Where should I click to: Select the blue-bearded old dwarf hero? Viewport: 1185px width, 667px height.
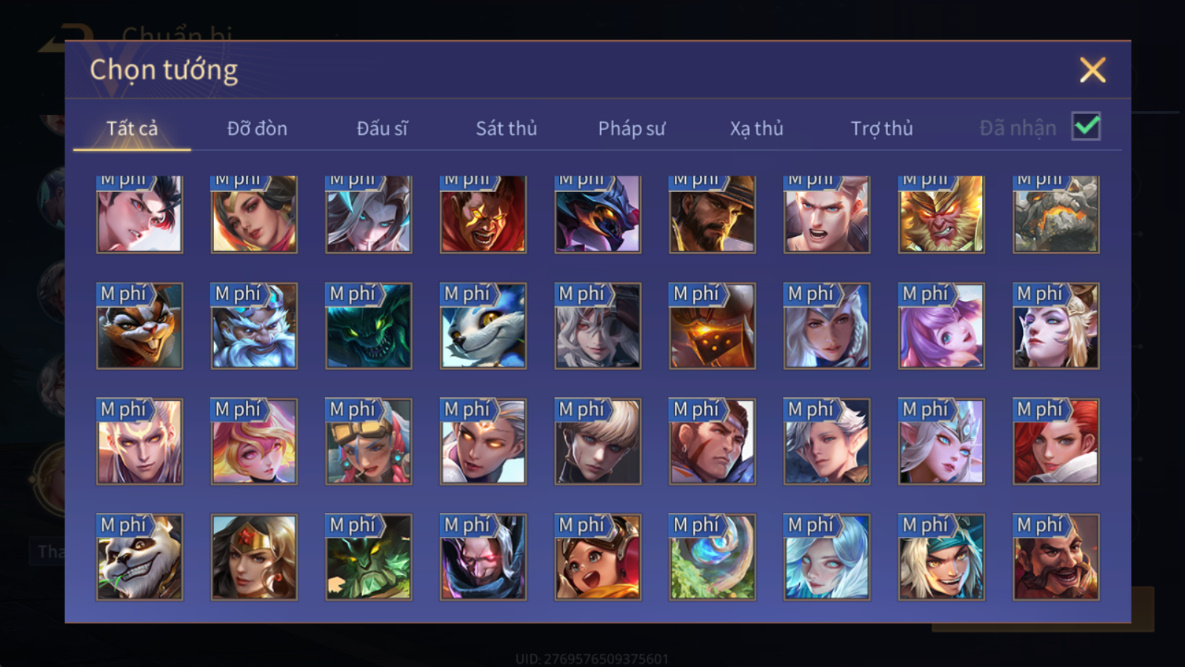254,326
